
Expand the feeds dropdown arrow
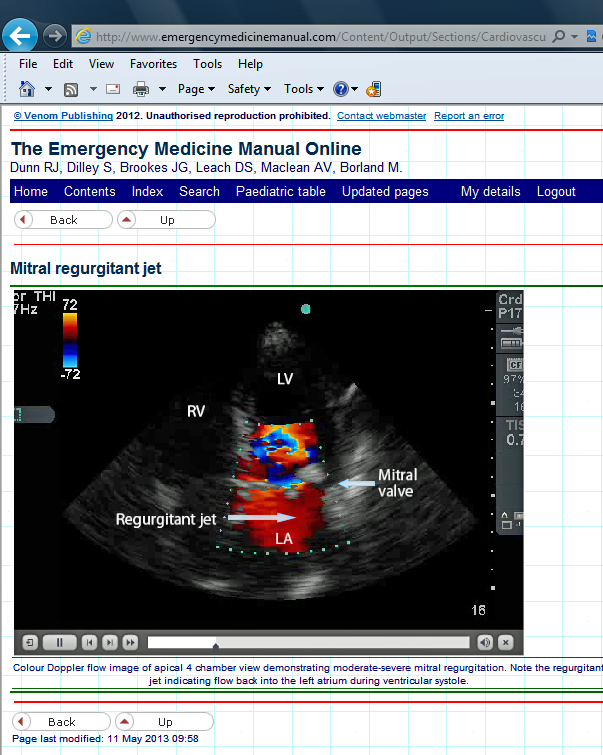coord(93,89)
